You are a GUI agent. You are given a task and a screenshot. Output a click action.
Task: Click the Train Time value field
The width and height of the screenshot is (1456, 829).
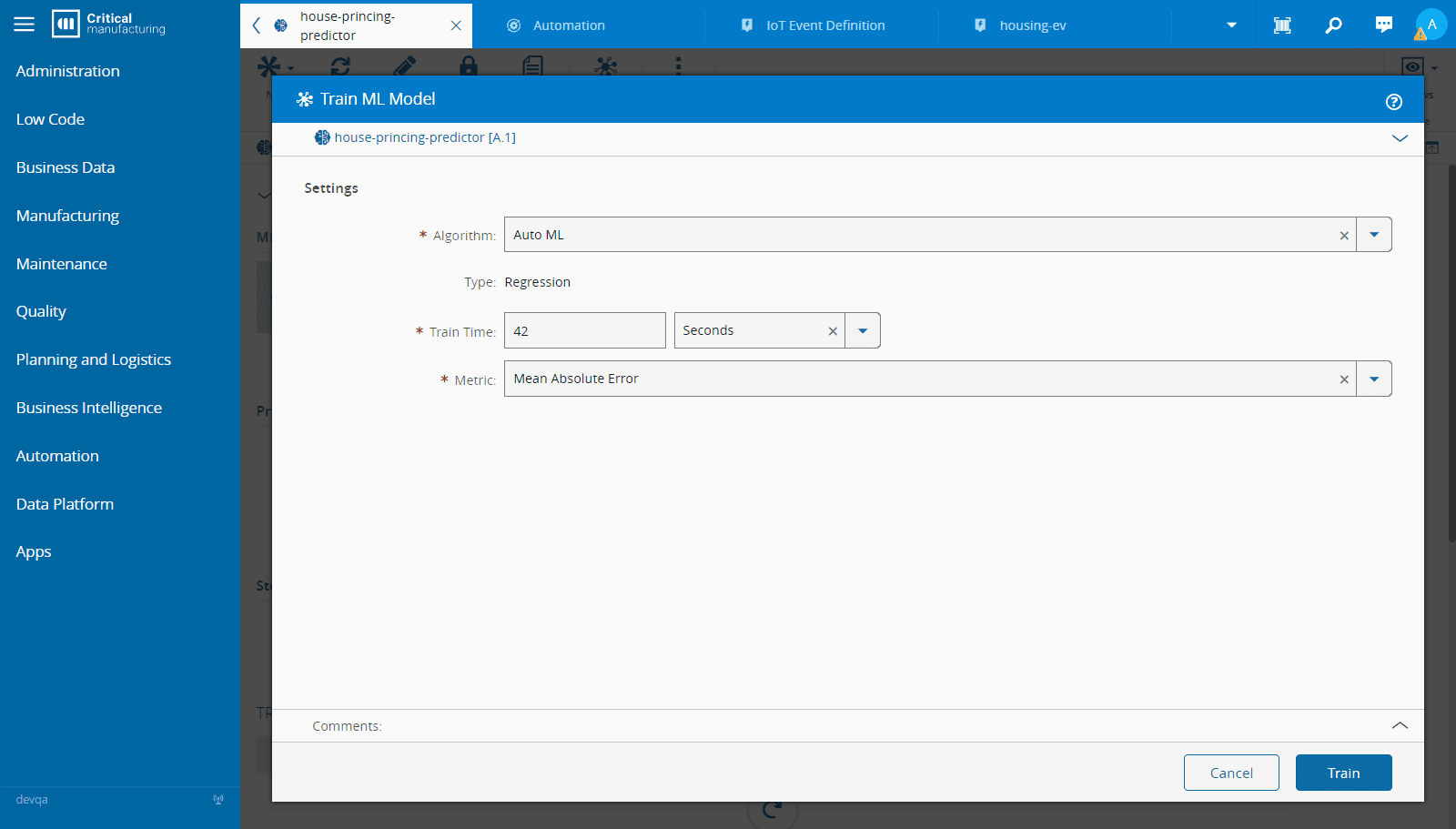point(584,331)
